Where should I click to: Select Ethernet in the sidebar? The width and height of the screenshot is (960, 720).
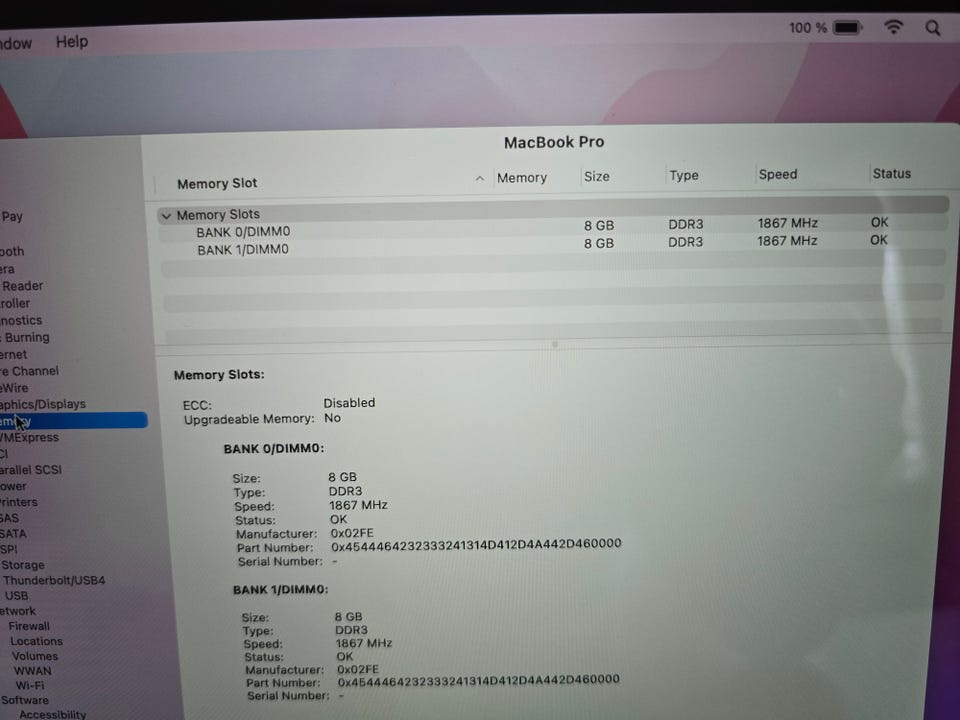(x=13, y=354)
